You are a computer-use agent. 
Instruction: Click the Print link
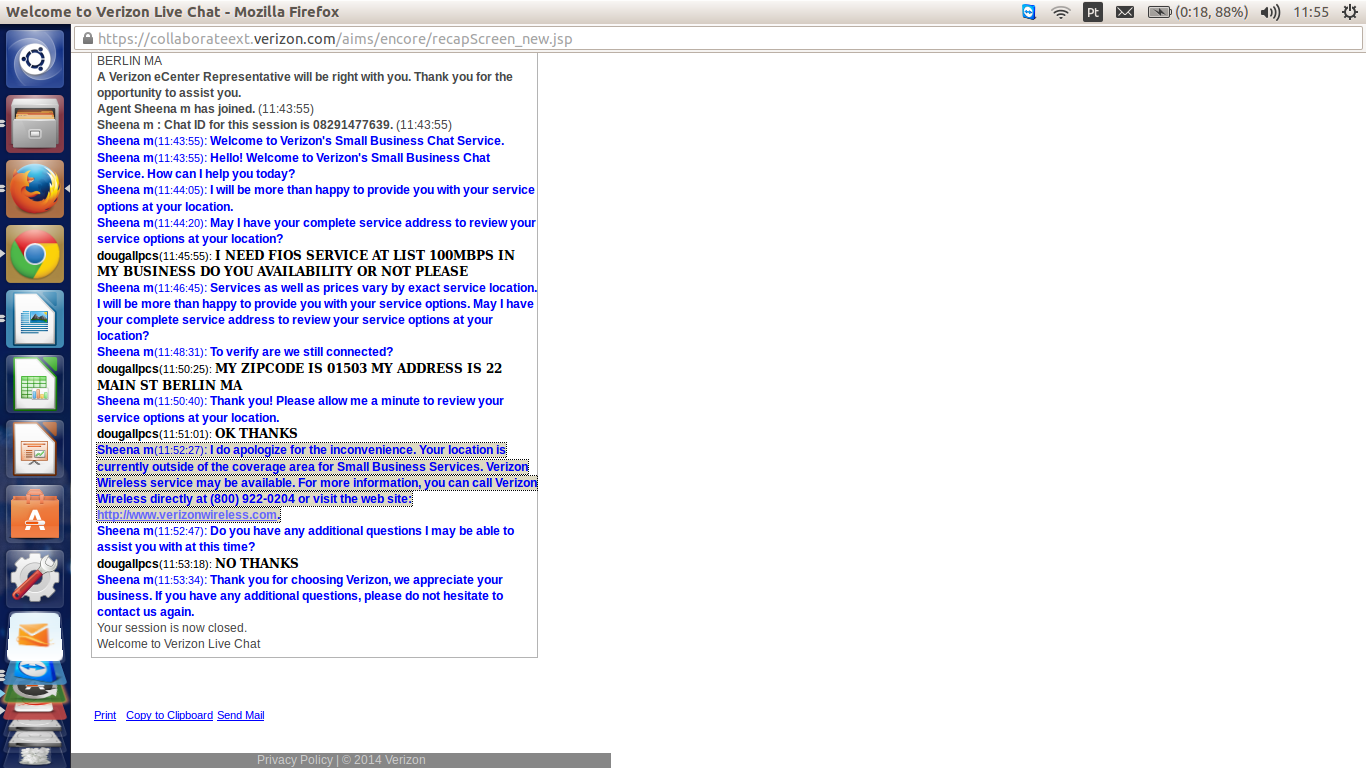[x=105, y=715]
